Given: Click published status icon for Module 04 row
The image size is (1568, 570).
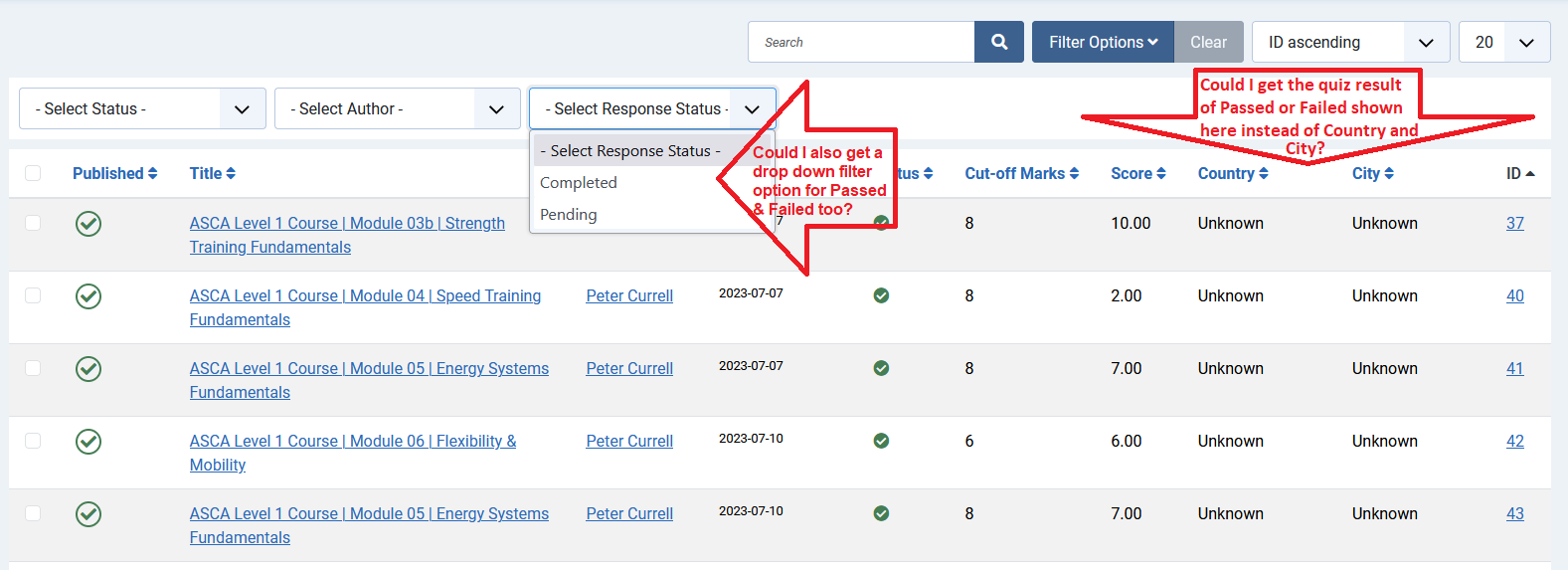Looking at the screenshot, I should [88, 296].
